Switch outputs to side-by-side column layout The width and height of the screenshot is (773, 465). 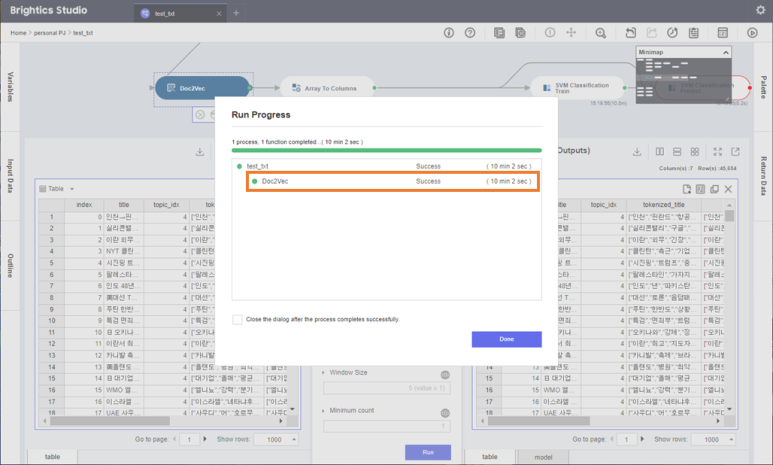click(x=660, y=152)
